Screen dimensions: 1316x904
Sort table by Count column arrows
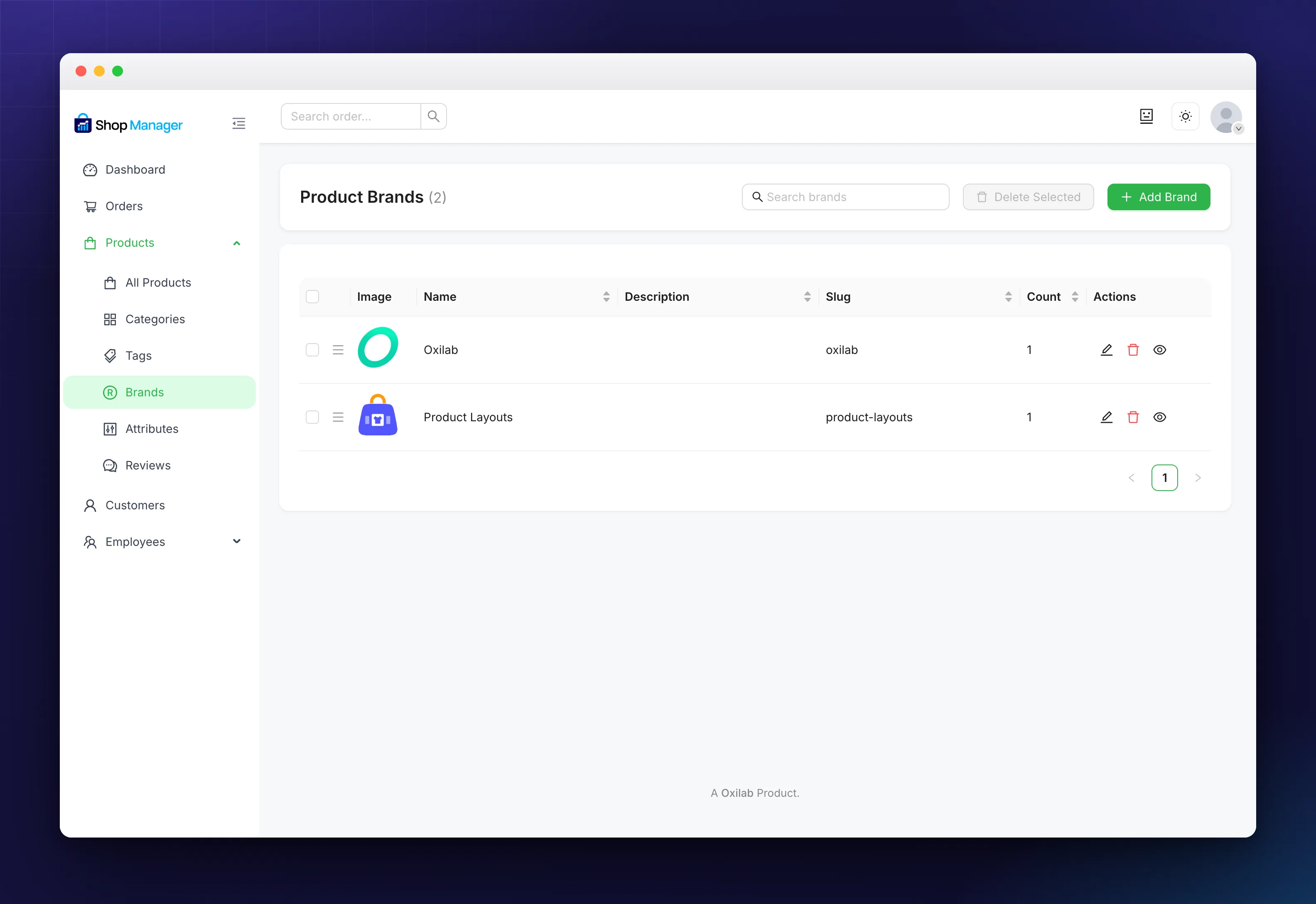1075,297
